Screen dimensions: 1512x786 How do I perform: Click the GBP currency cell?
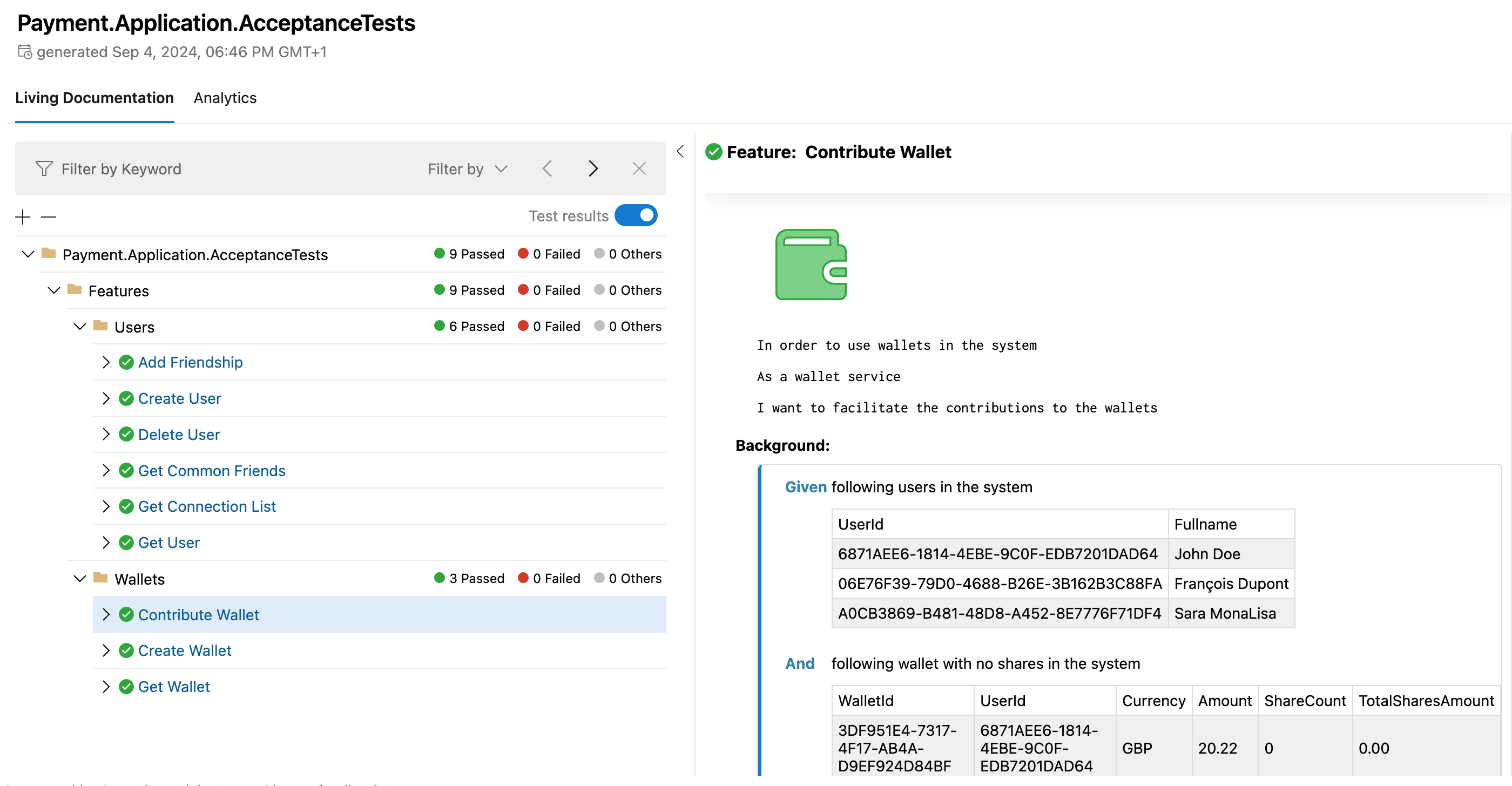[1153, 748]
